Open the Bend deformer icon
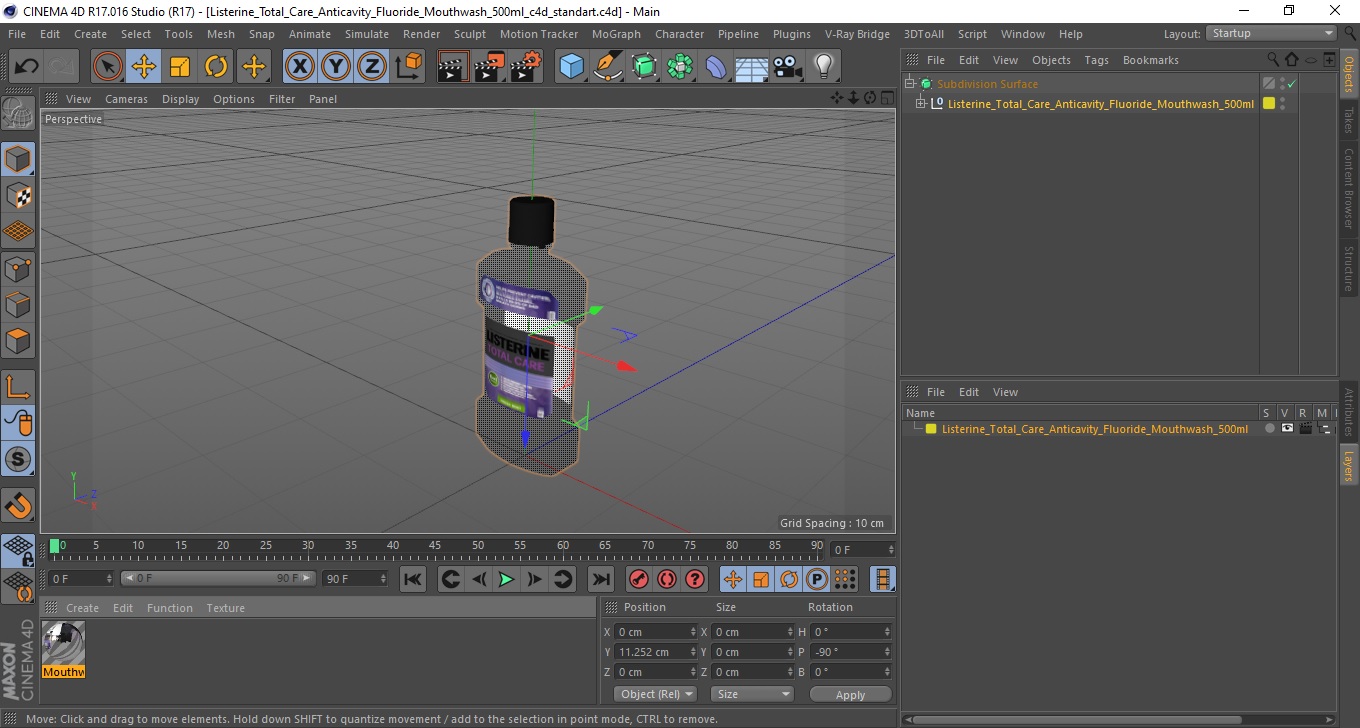 click(716, 67)
